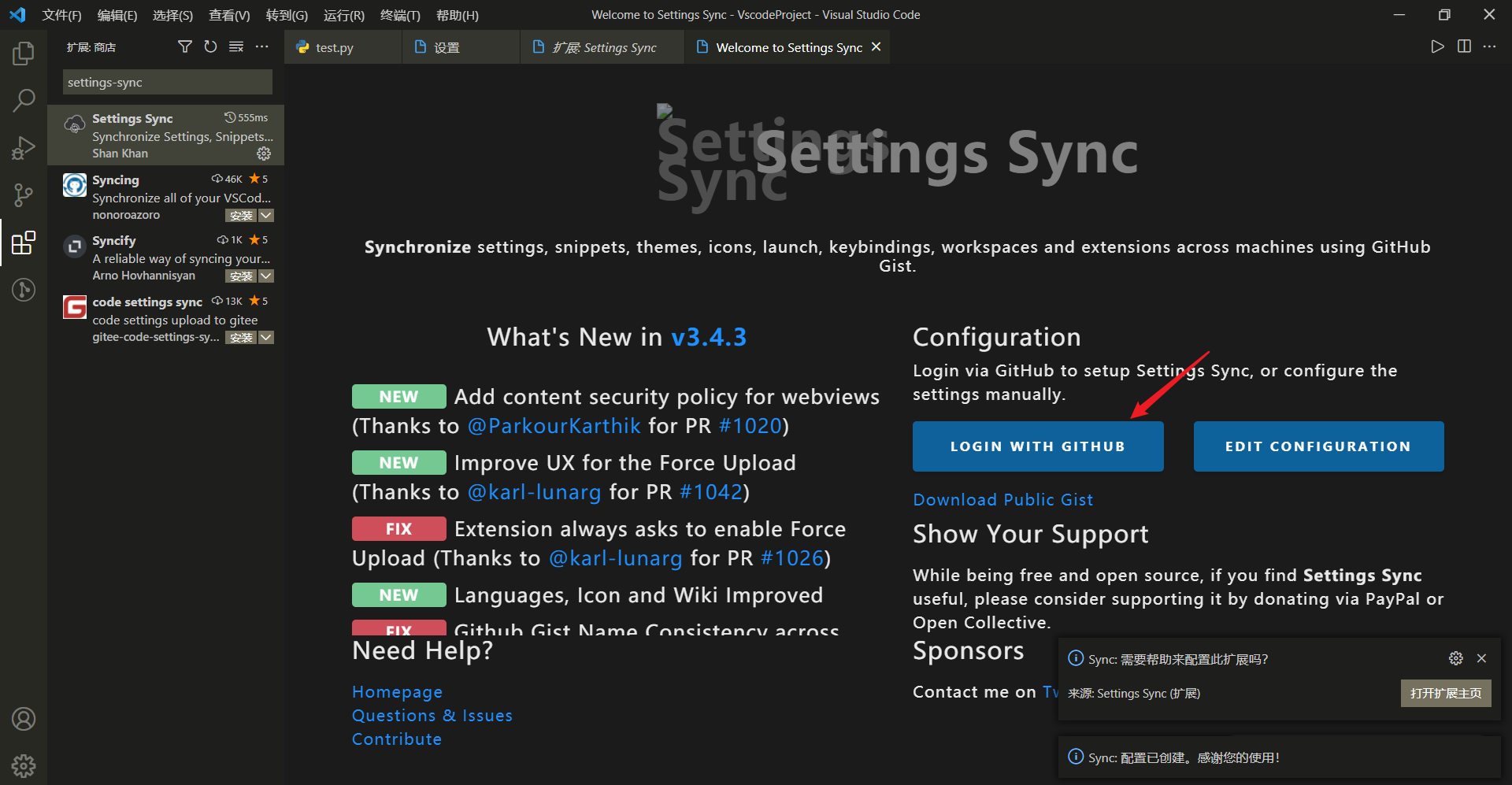Open extensions panel more actions menu

(262, 47)
